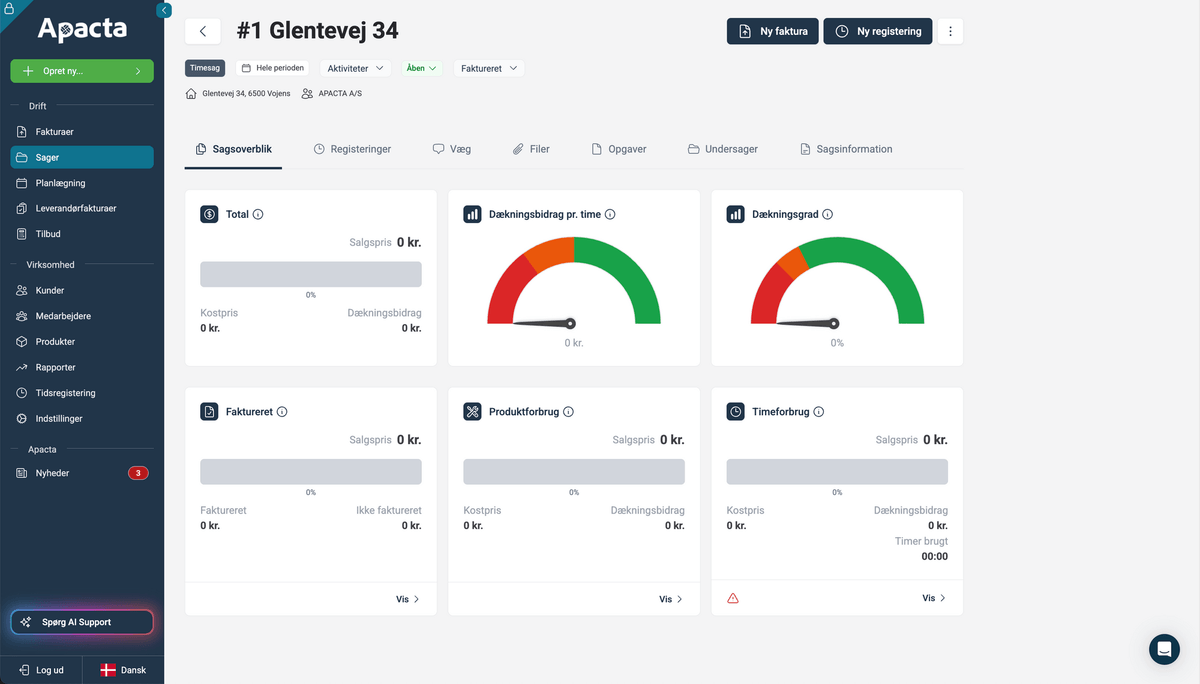Click the Total progress bar

pyautogui.click(x=311, y=274)
